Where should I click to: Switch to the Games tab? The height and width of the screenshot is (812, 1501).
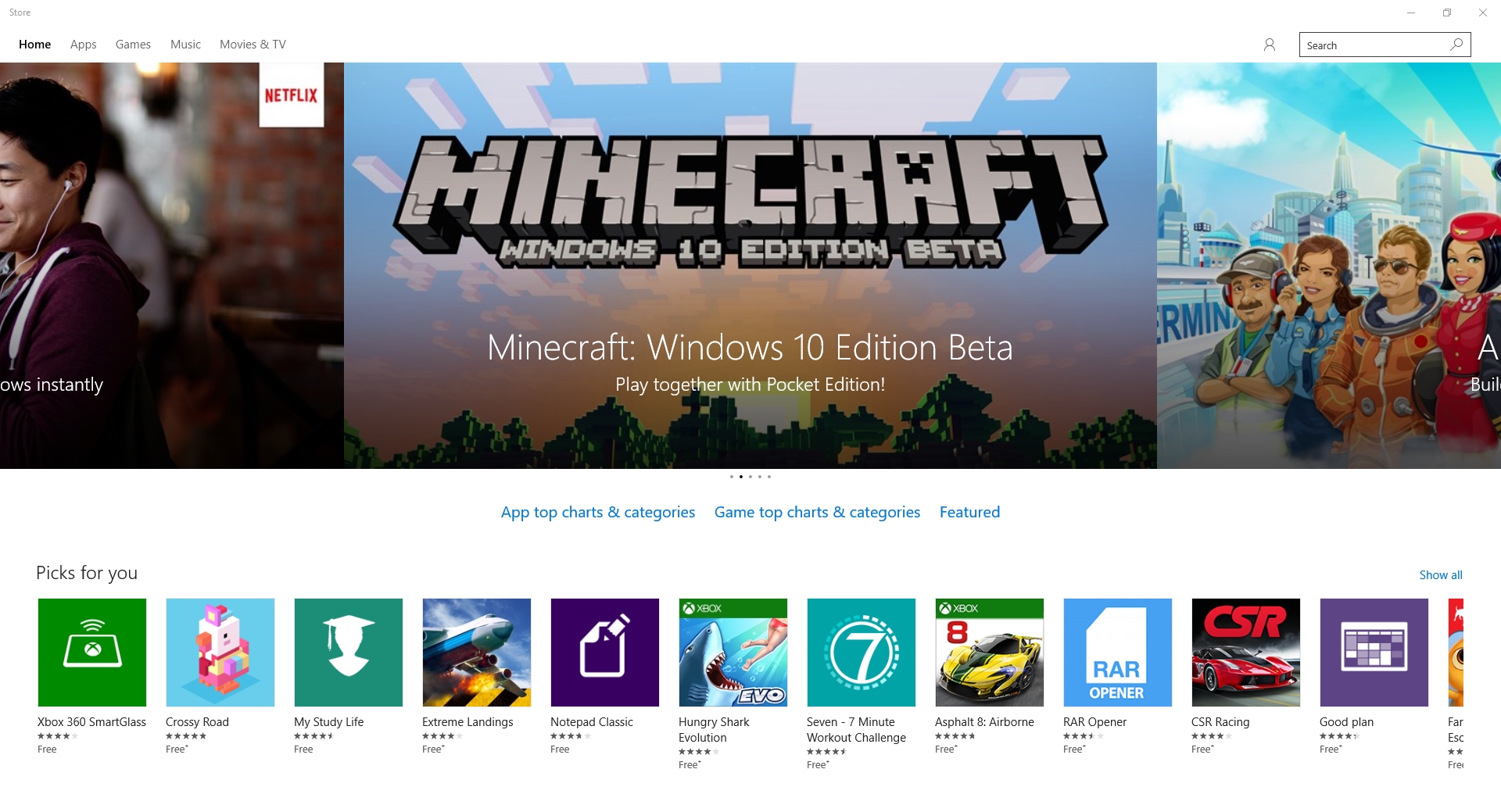point(133,45)
